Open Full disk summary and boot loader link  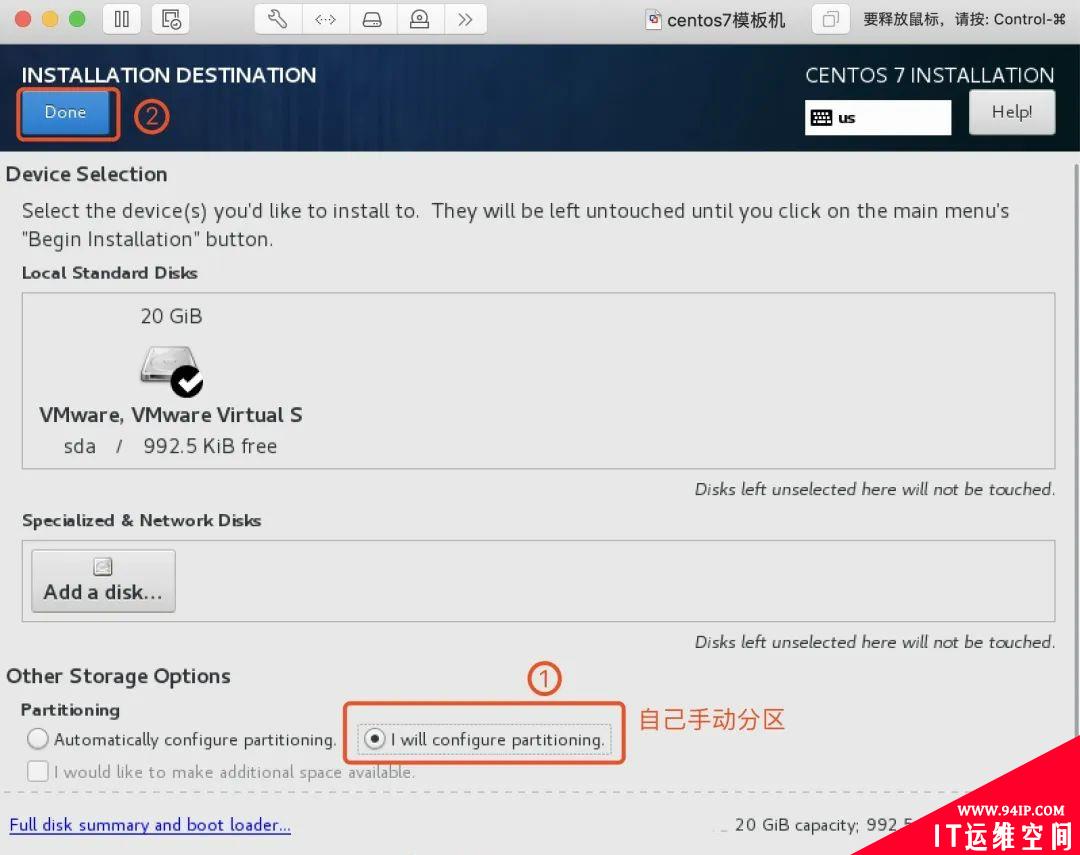(x=150, y=825)
